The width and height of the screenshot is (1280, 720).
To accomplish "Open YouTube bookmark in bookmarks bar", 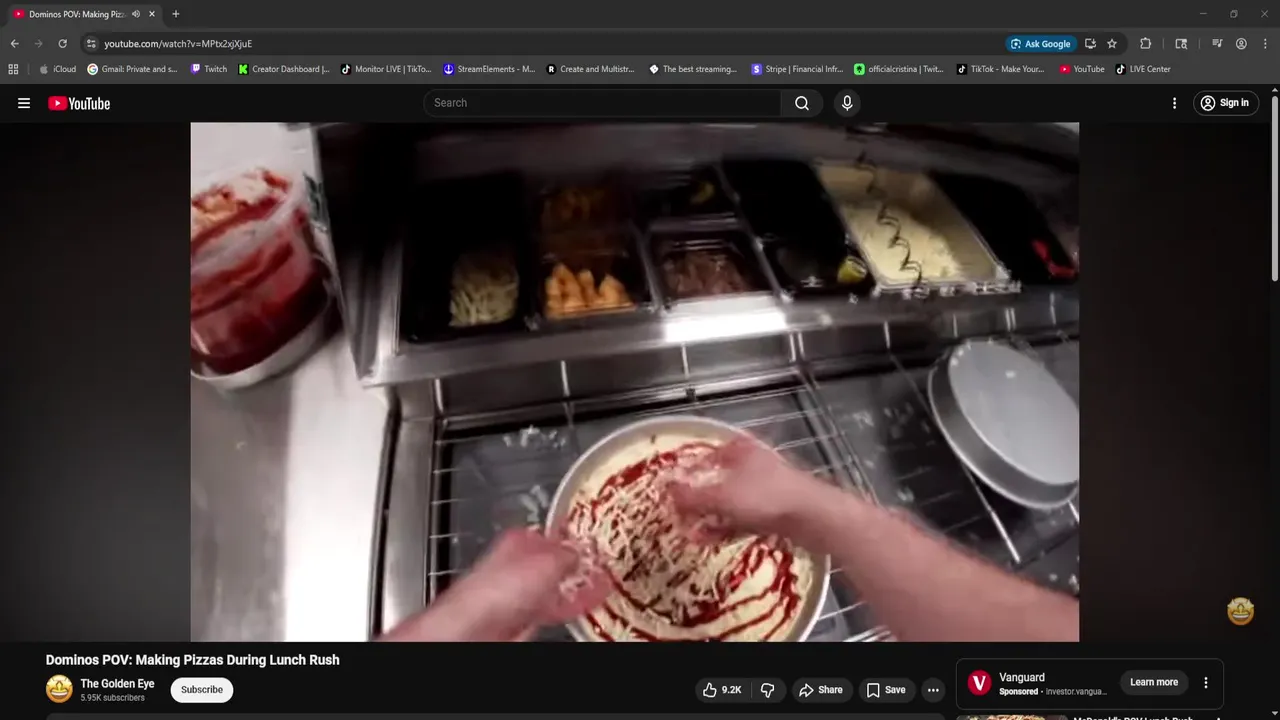I will pyautogui.click(x=1082, y=69).
